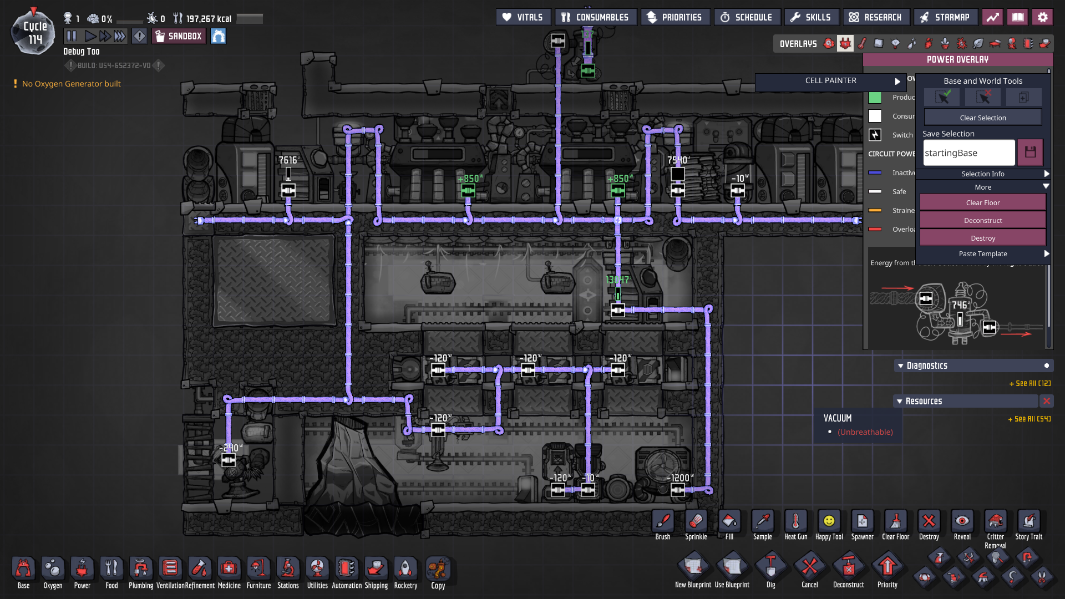Click the startingBase name text field
The image size is (1065, 599).
pos(967,153)
